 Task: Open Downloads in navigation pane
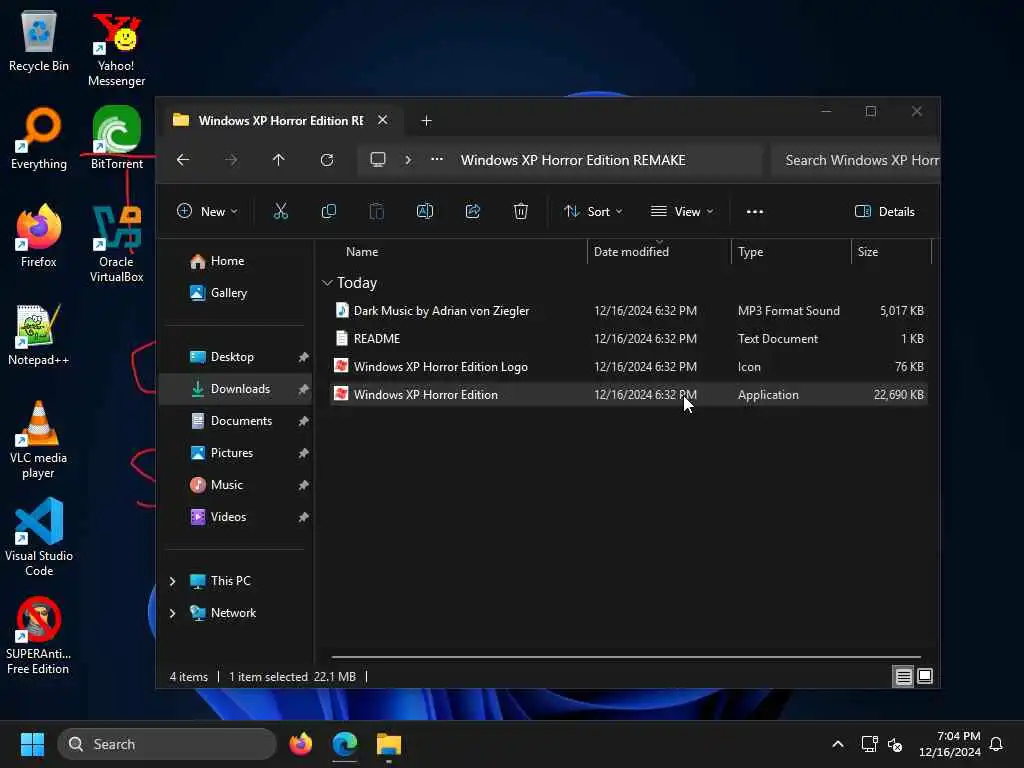coord(236,389)
